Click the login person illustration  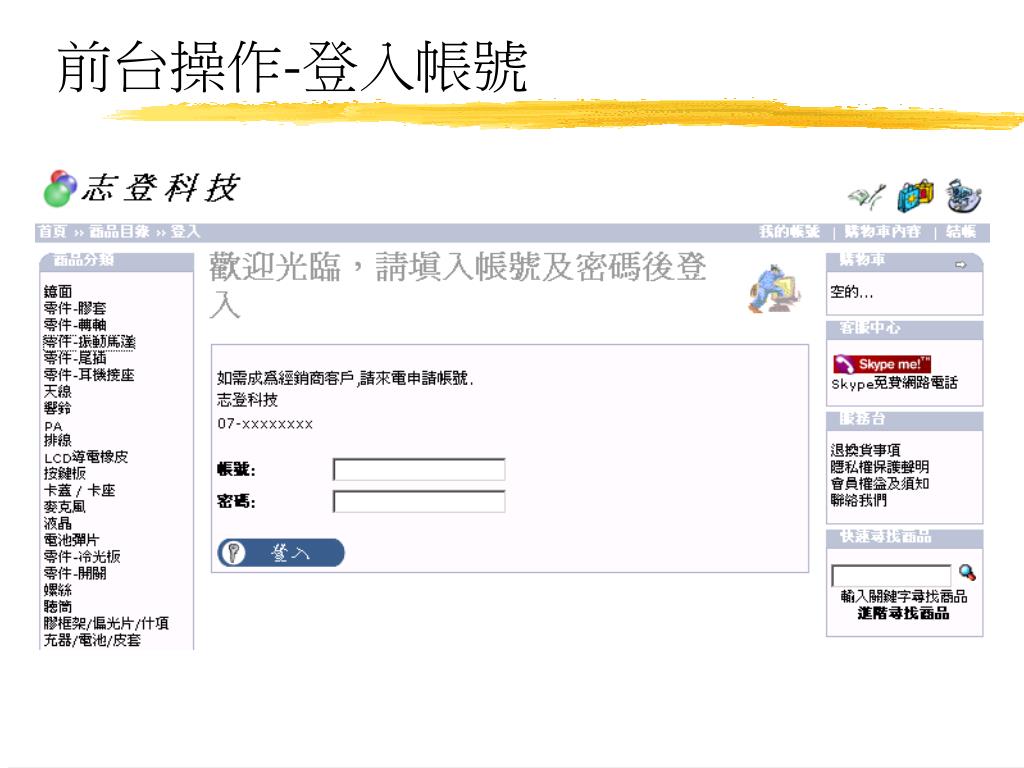click(x=775, y=289)
